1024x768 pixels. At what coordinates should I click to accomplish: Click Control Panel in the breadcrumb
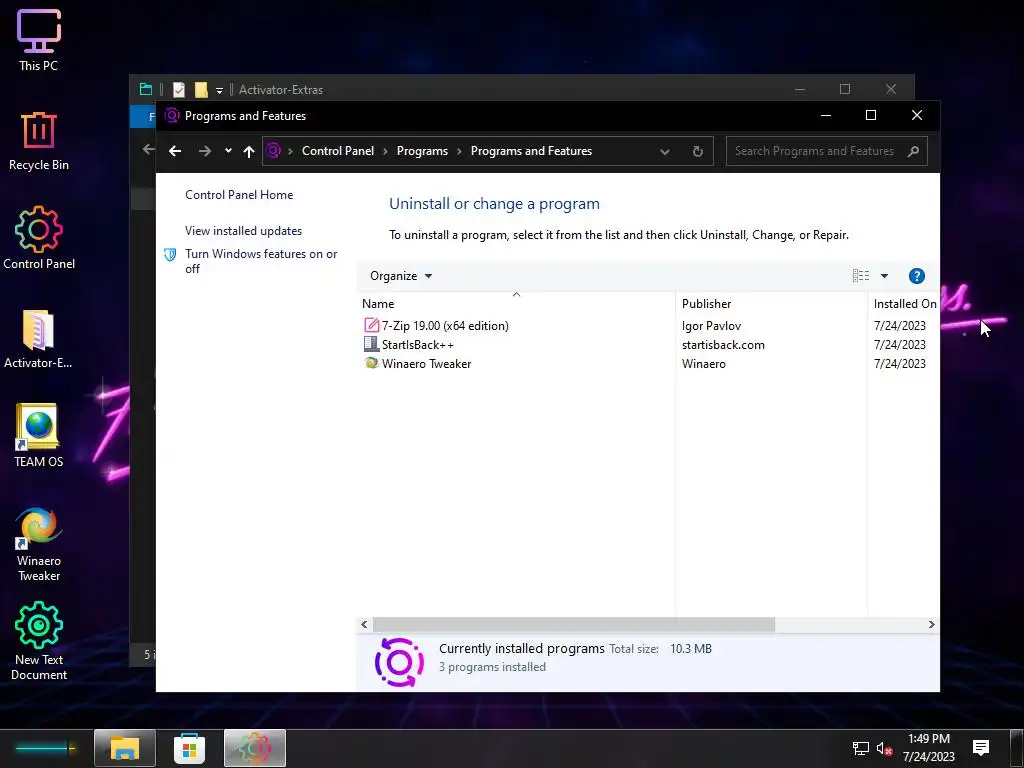click(338, 151)
